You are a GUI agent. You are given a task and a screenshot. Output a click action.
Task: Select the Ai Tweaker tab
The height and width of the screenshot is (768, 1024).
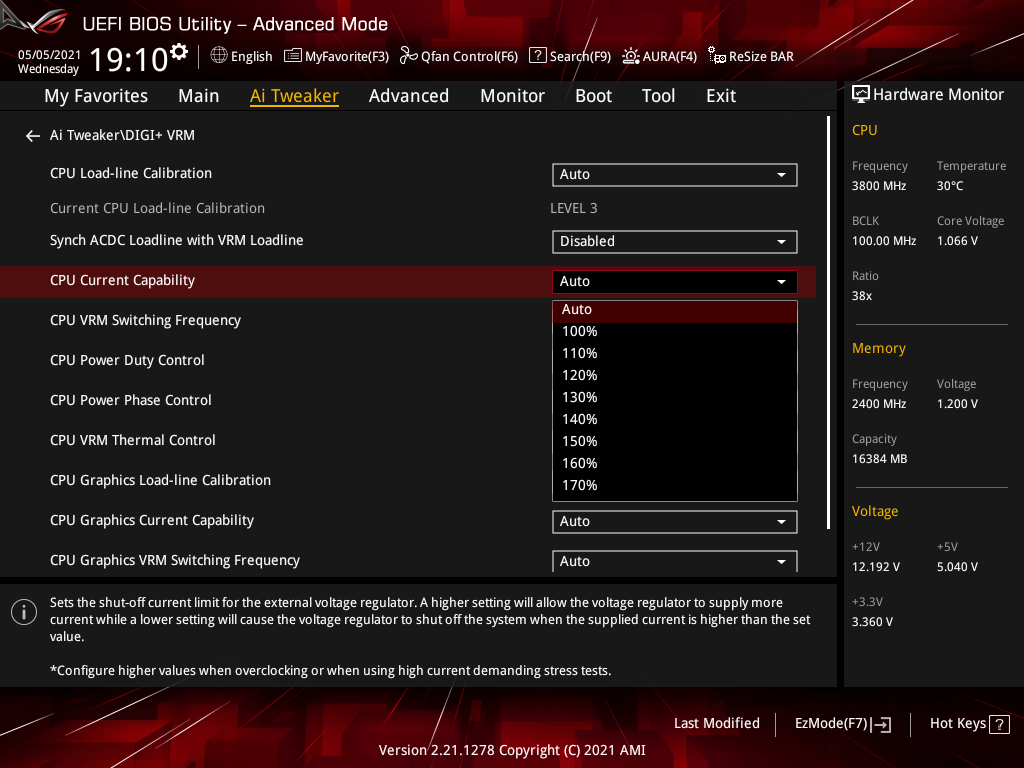[294, 96]
